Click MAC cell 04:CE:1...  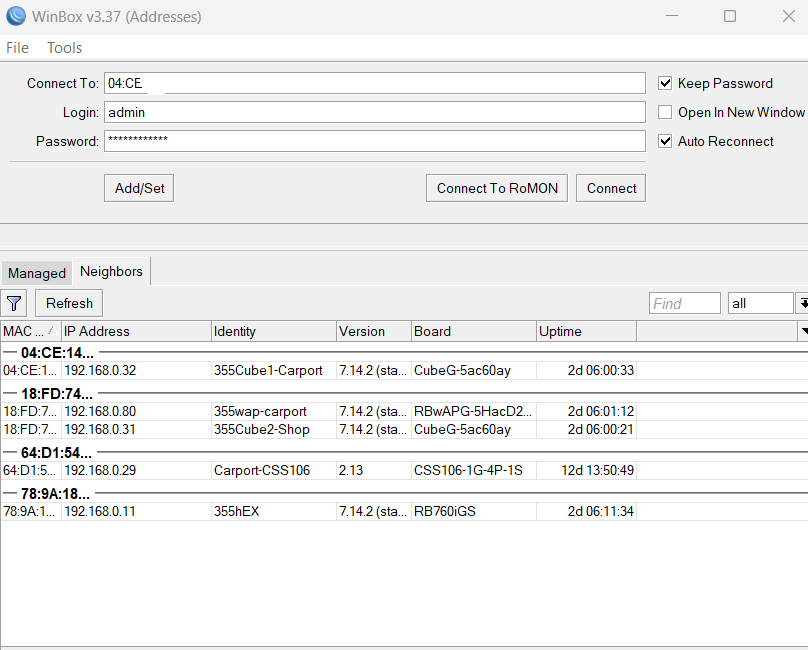pos(29,370)
